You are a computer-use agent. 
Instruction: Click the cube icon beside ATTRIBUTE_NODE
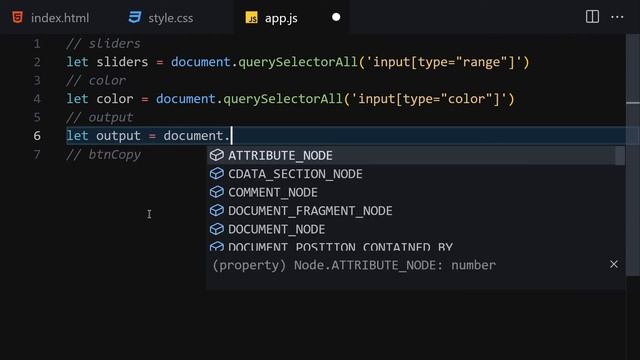point(217,155)
